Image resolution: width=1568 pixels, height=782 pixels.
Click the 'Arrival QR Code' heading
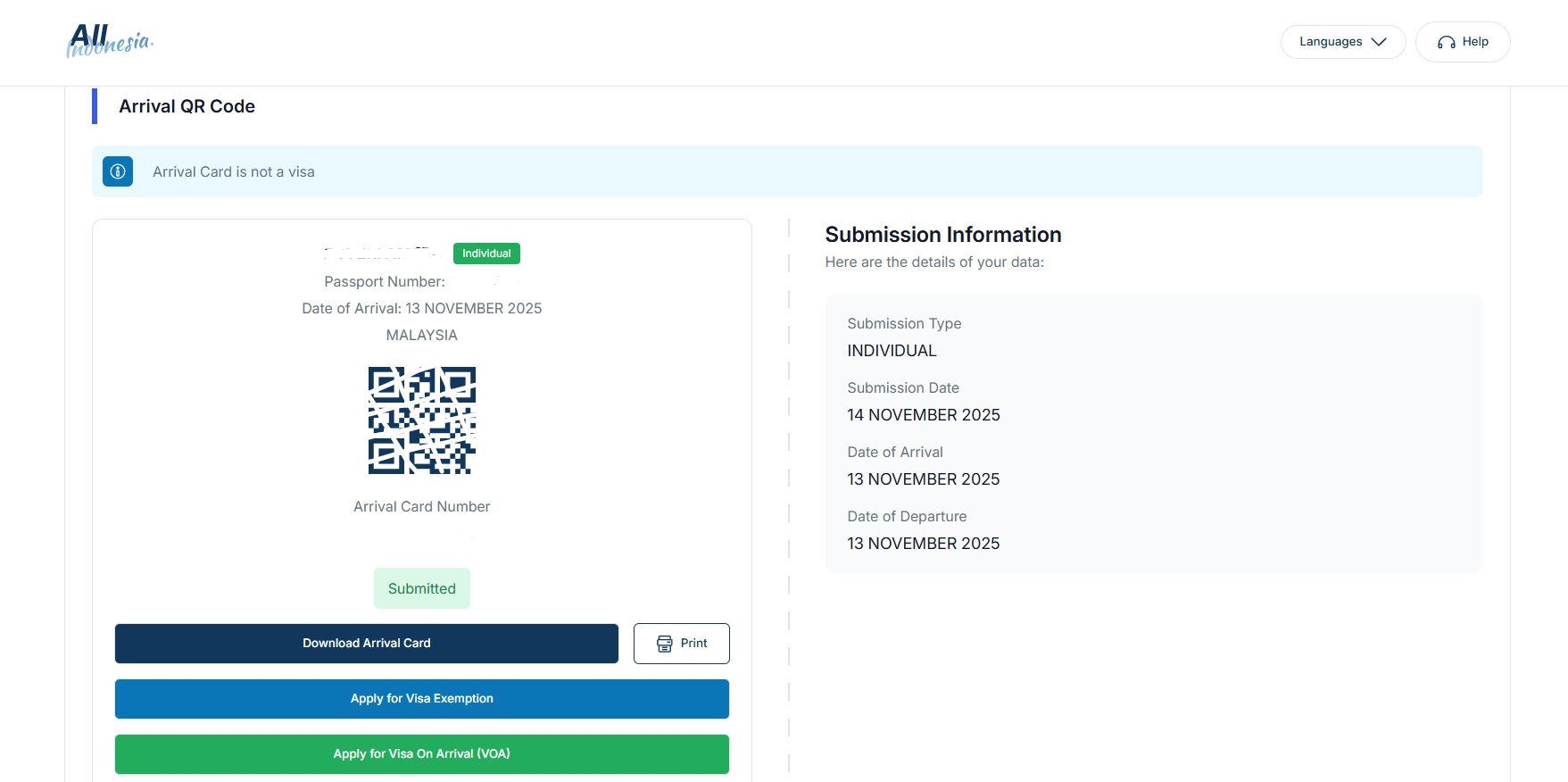click(187, 106)
